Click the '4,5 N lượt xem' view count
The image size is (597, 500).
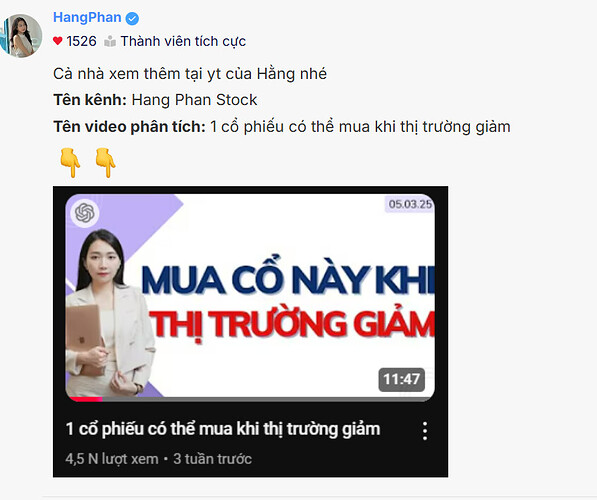click(112, 459)
